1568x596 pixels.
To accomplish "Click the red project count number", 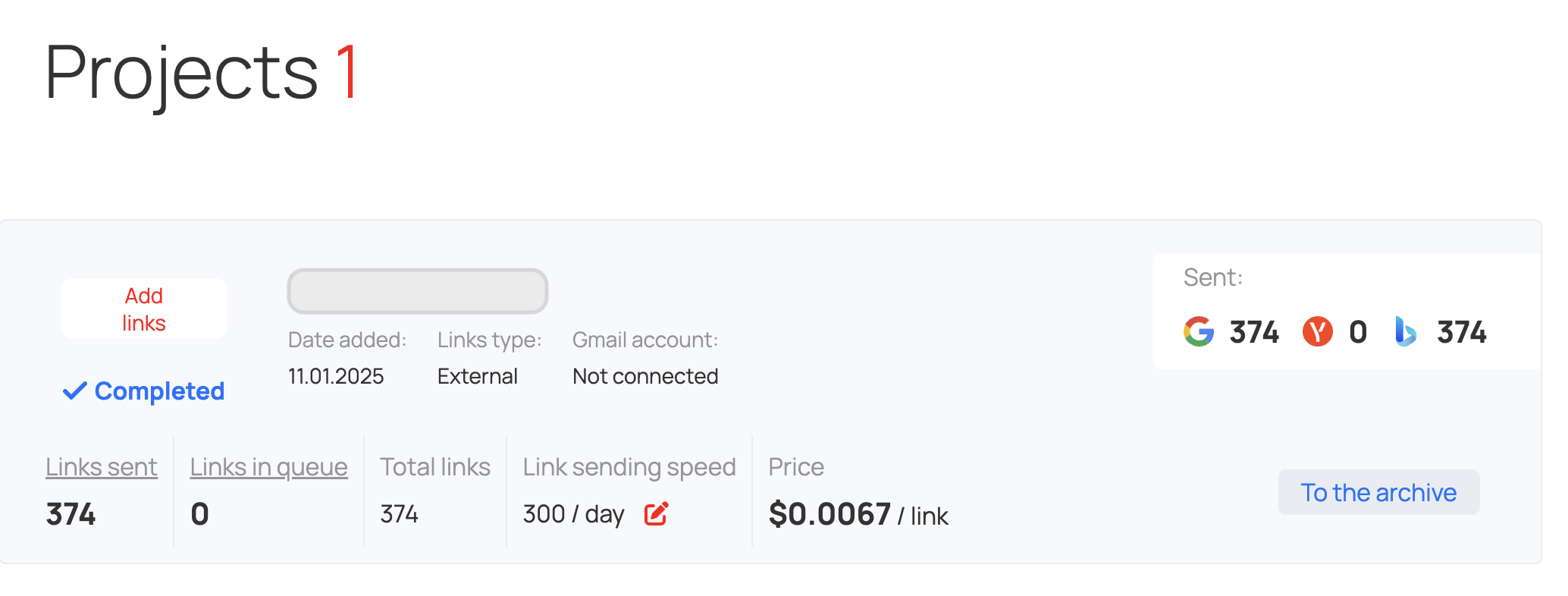I will 347,73.
